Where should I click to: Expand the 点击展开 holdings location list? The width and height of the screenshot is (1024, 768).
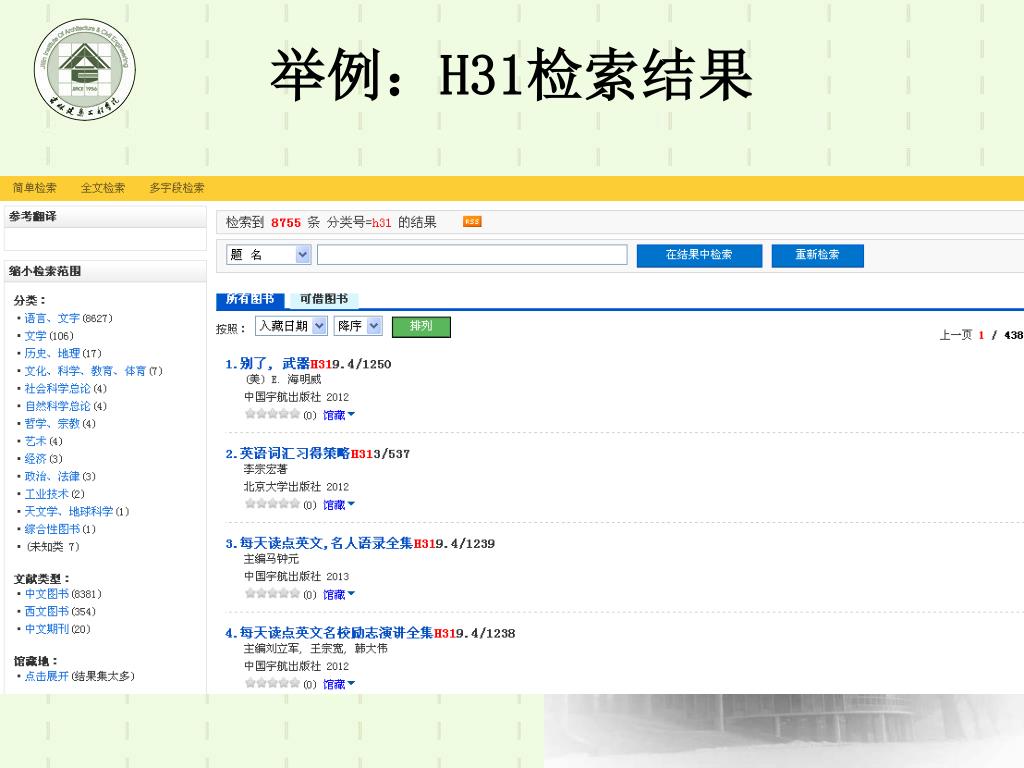(x=46, y=676)
